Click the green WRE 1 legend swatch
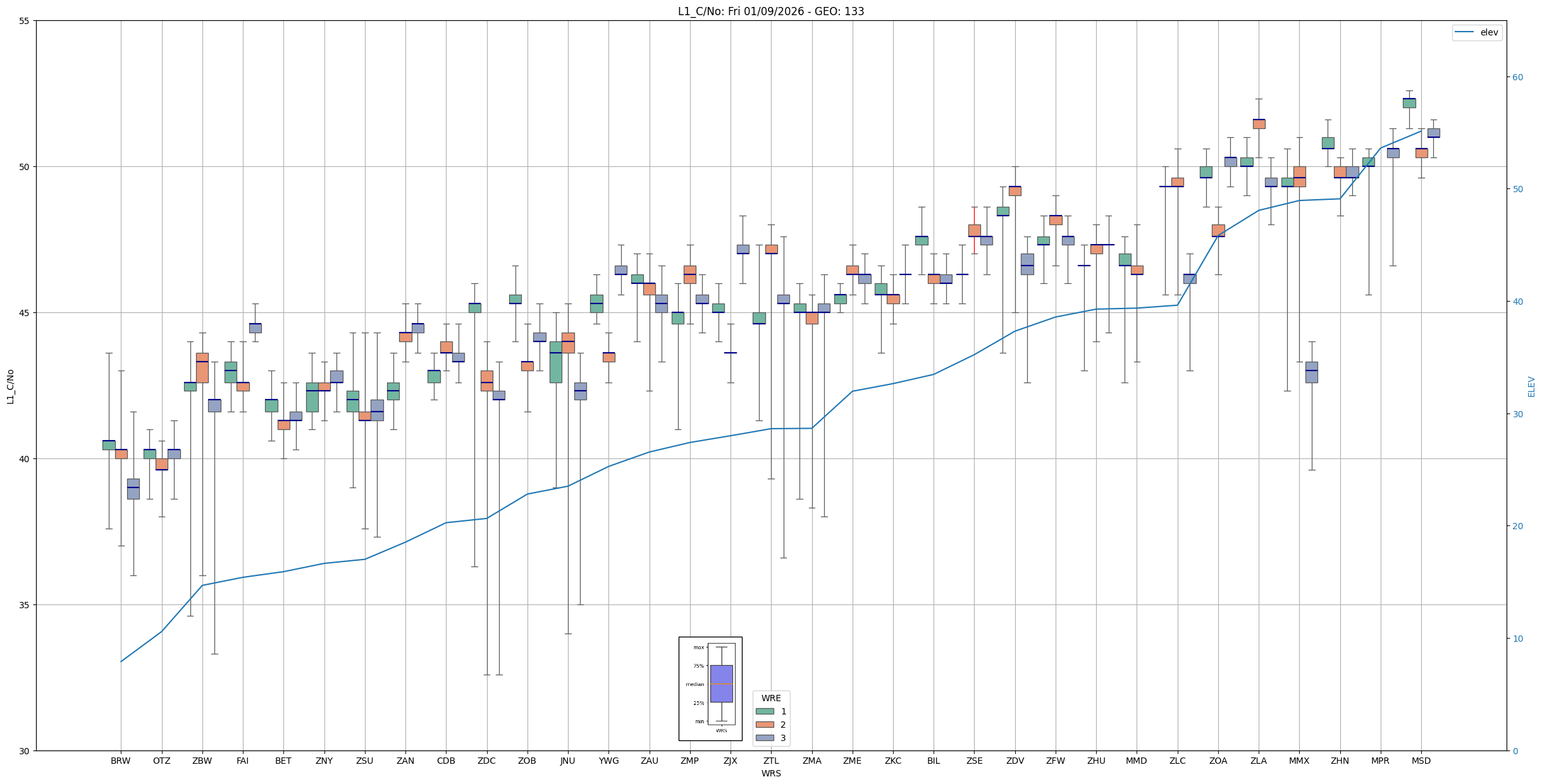This screenshot has width=1542, height=784. point(764,711)
